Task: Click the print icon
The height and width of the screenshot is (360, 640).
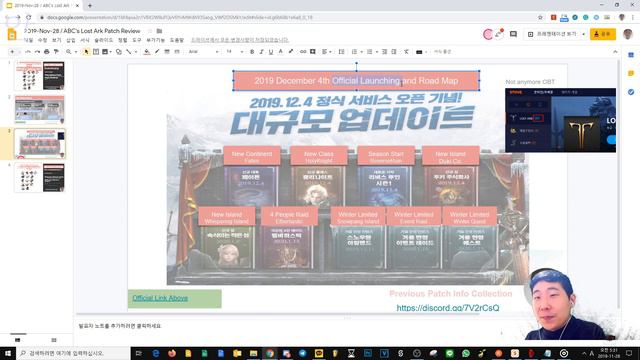Action: [x=47, y=52]
